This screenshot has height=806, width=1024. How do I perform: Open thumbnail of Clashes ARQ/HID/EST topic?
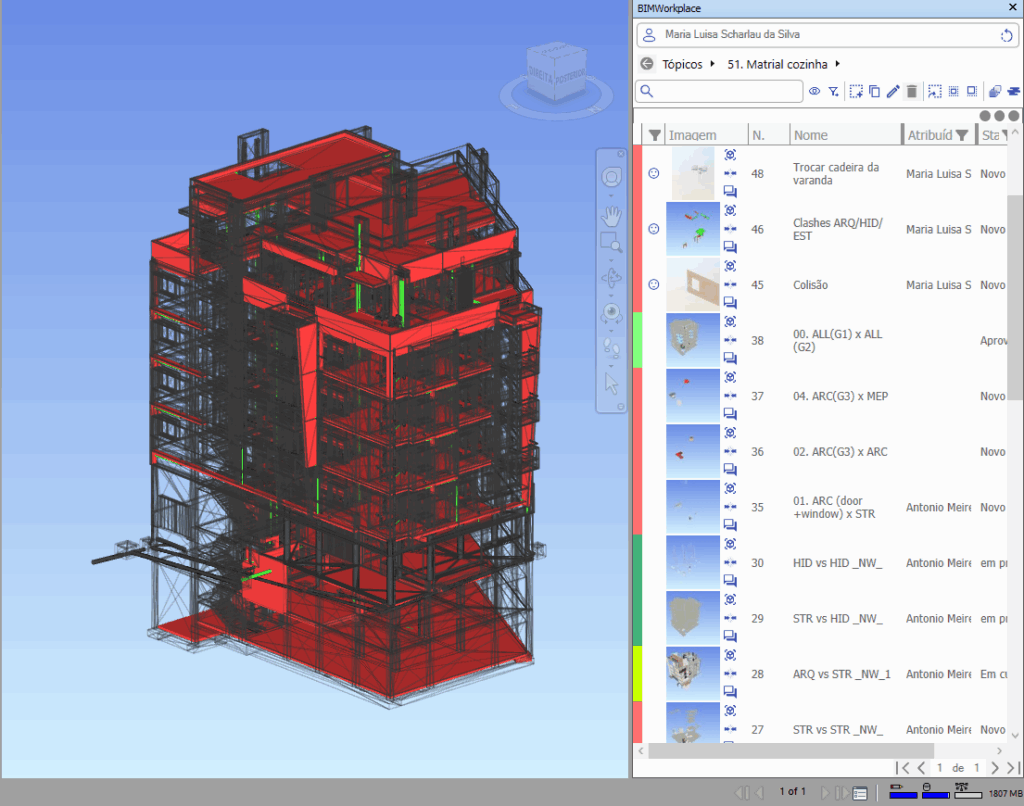(693, 229)
